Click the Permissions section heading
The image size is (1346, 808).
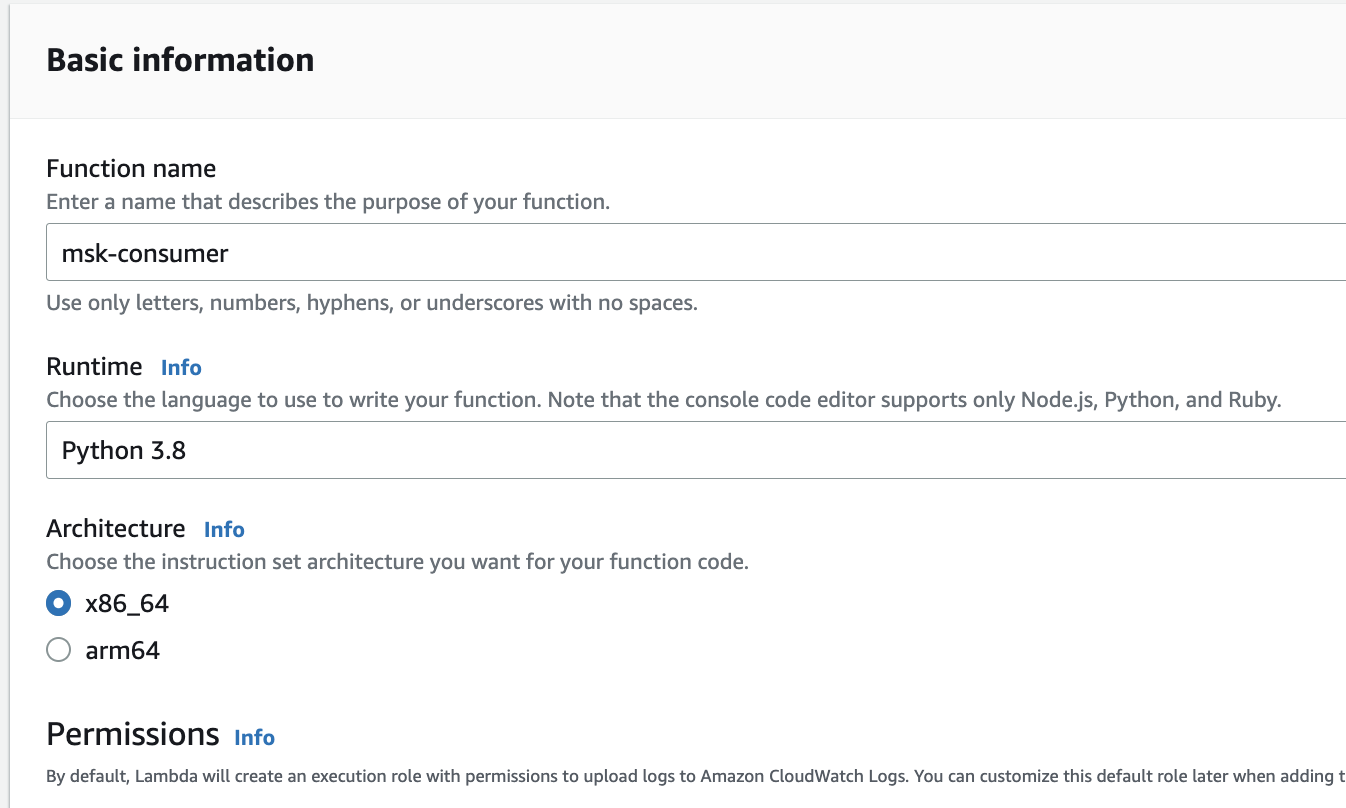(132, 735)
